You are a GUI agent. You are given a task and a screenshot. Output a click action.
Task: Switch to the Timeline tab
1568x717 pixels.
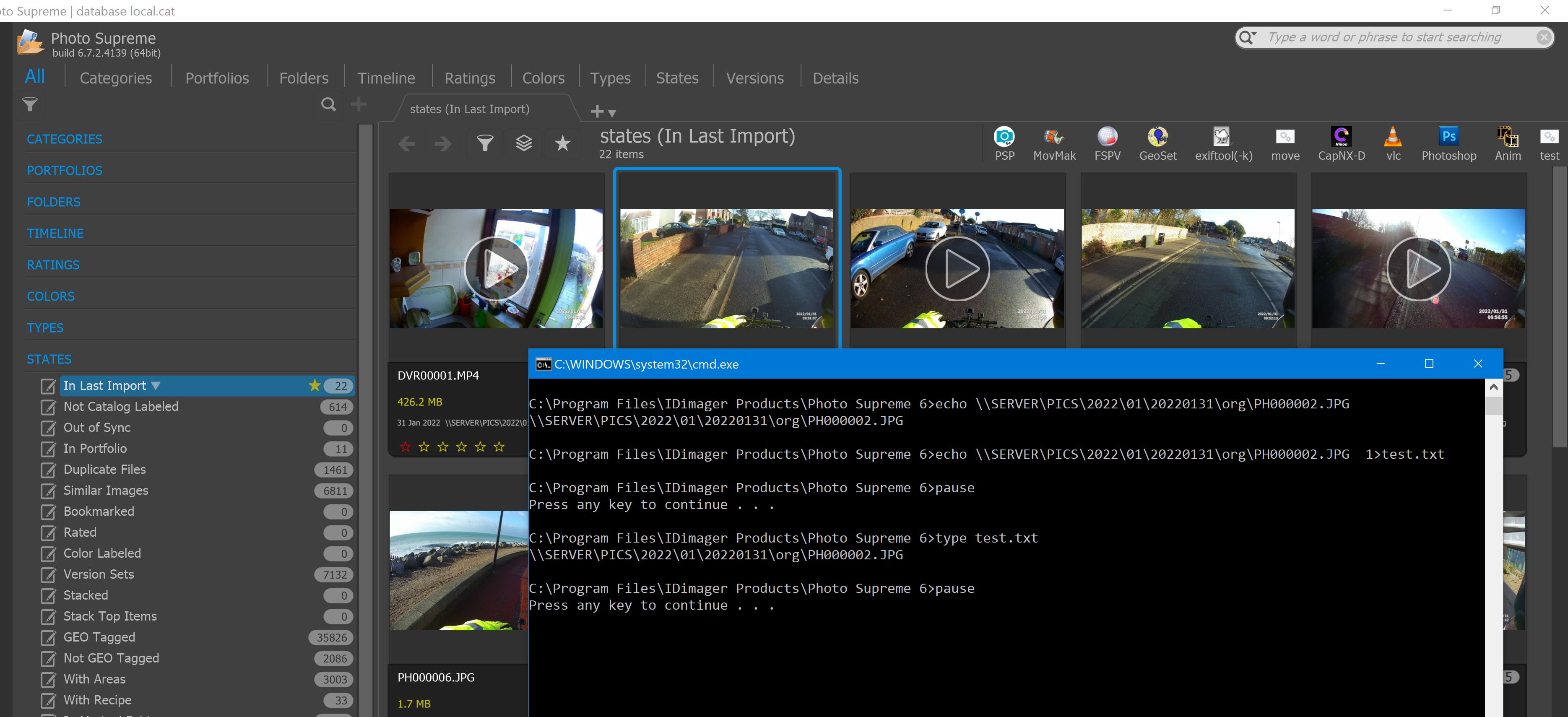click(x=386, y=78)
